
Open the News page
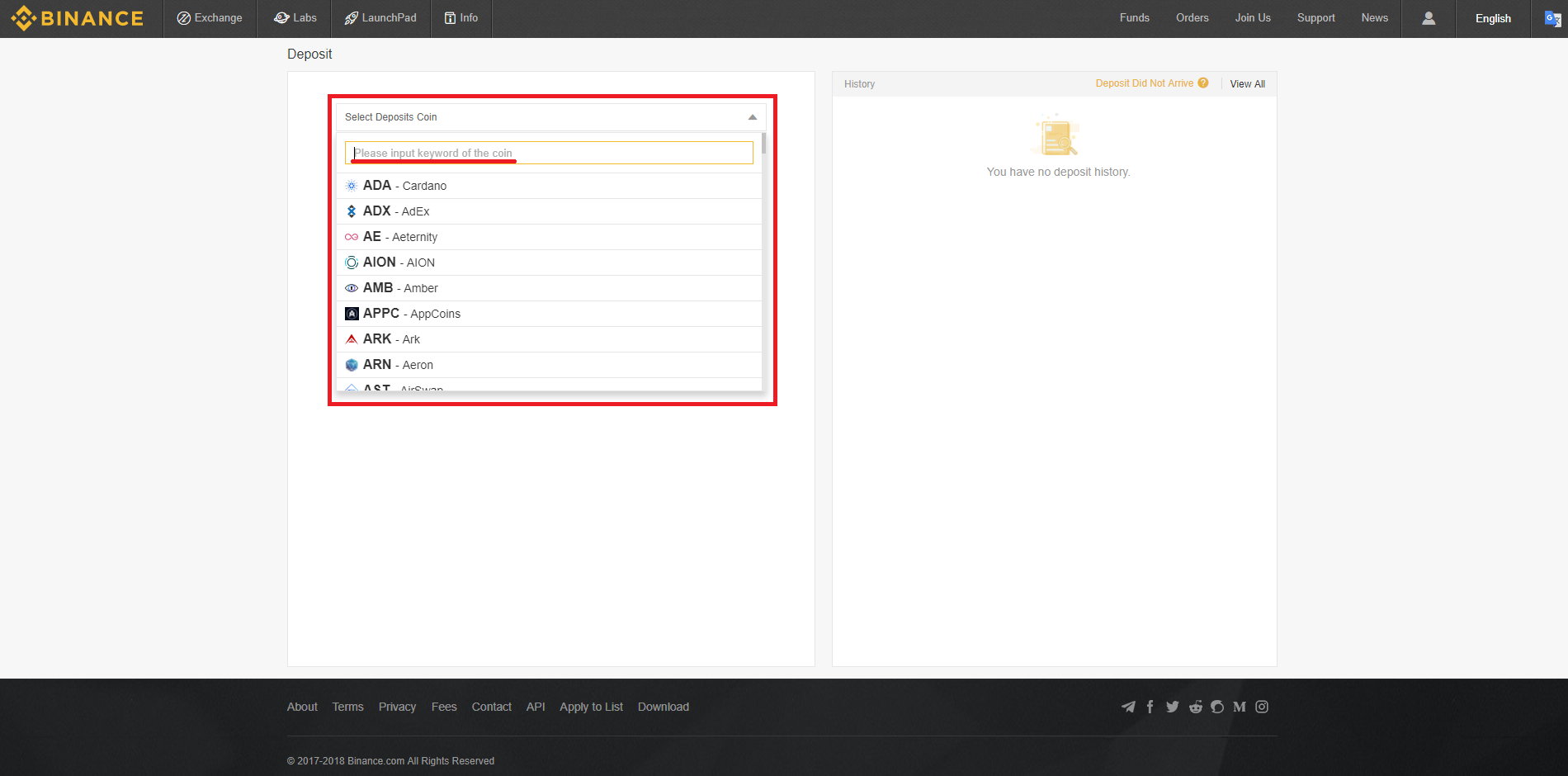(x=1374, y=18)
